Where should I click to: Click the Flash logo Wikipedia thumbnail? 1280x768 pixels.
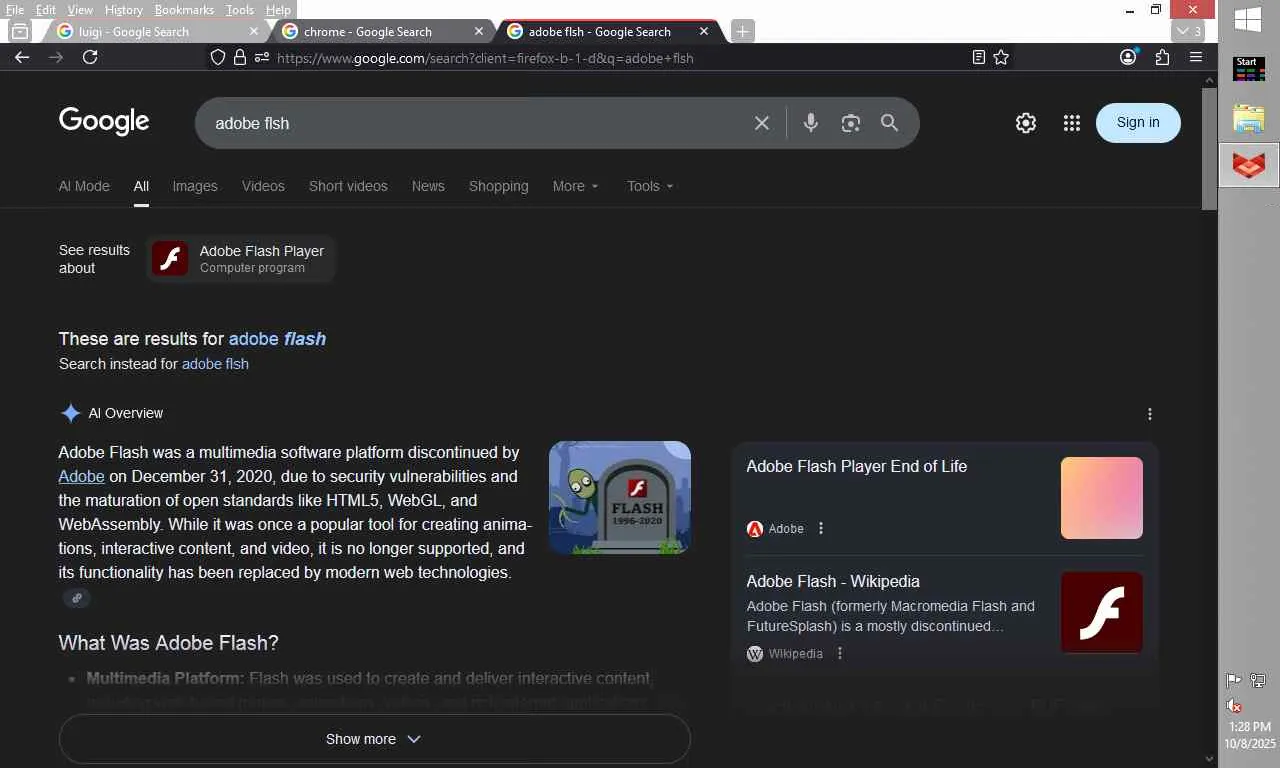pyautogui.click(x=1102, y=613)
